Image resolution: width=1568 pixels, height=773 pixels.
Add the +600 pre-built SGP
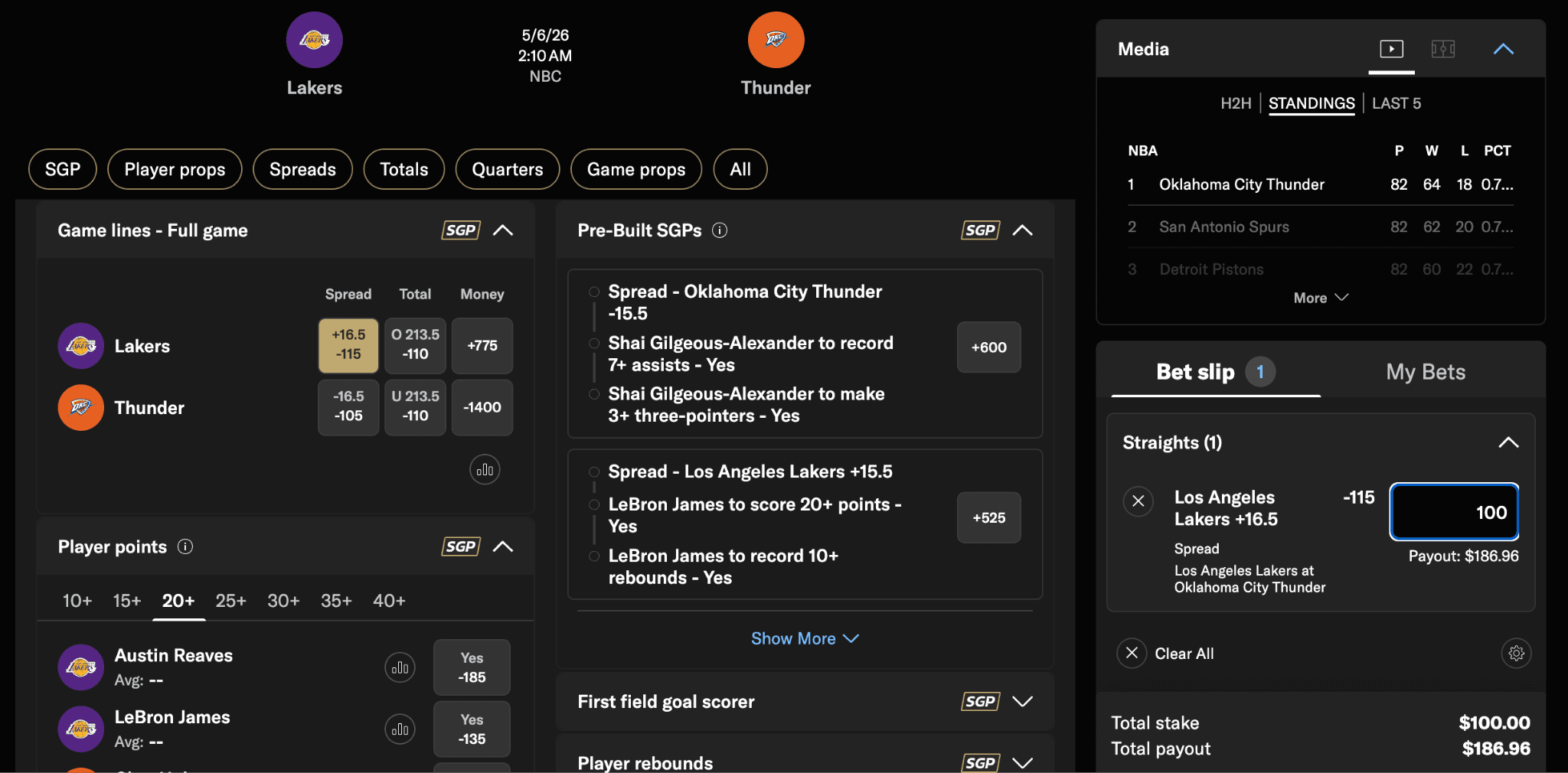989,347
